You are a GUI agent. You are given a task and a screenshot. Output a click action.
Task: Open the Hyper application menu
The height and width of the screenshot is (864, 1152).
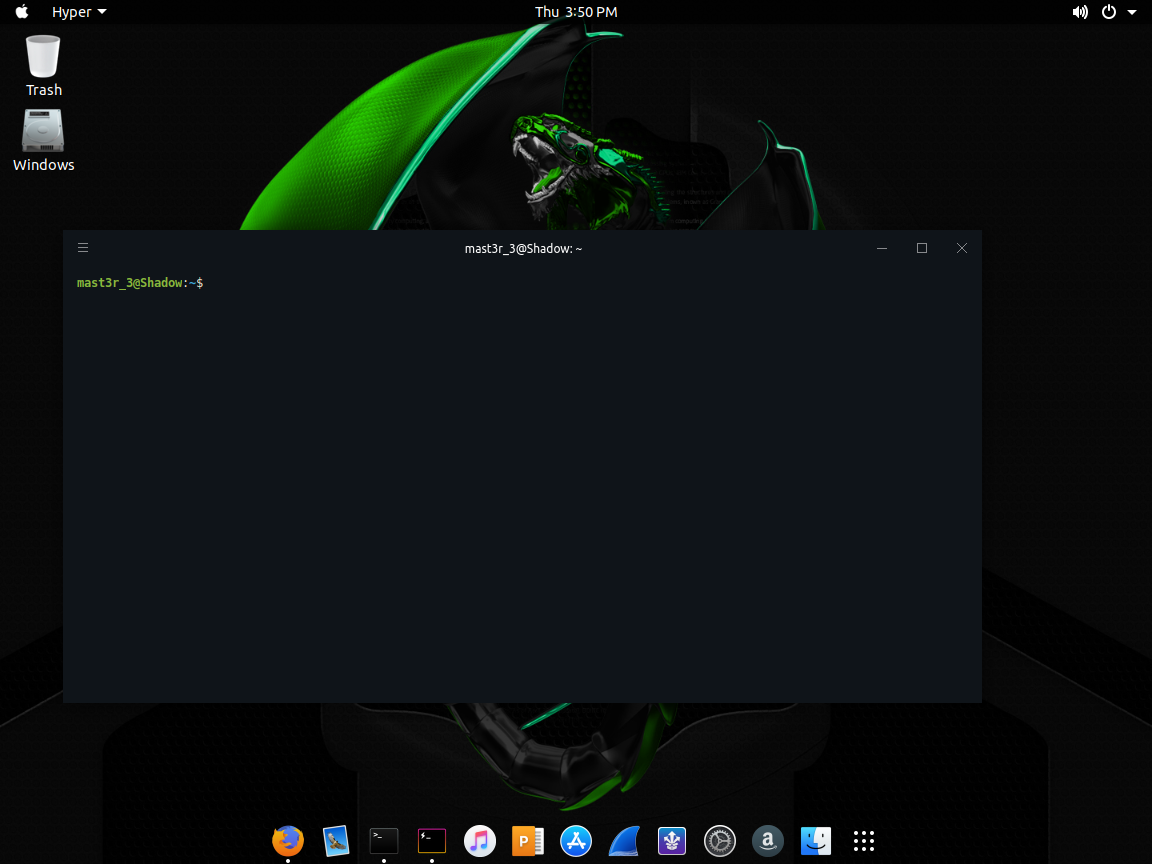pos(79,12)
